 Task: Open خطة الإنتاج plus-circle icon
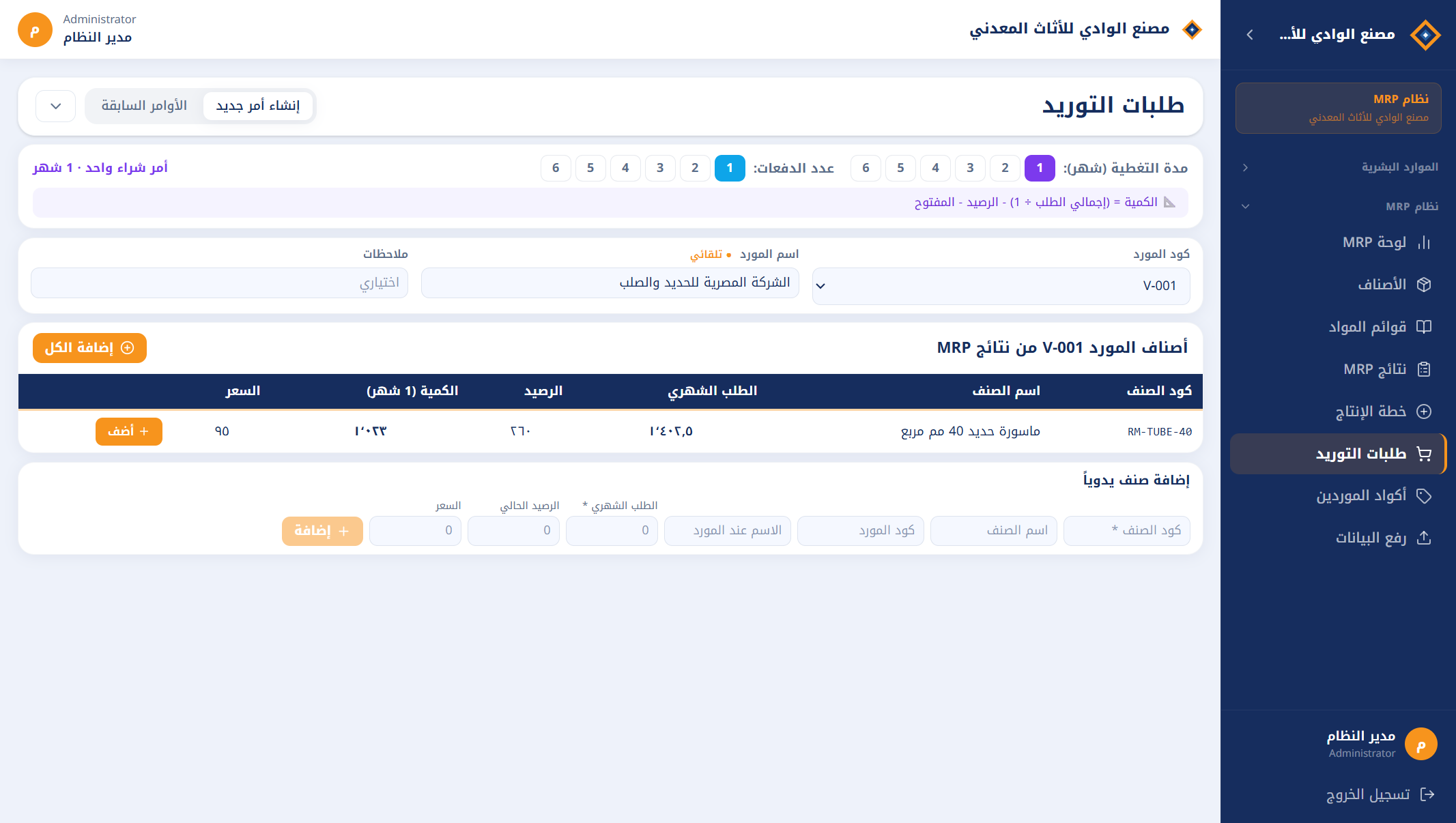1424,411
